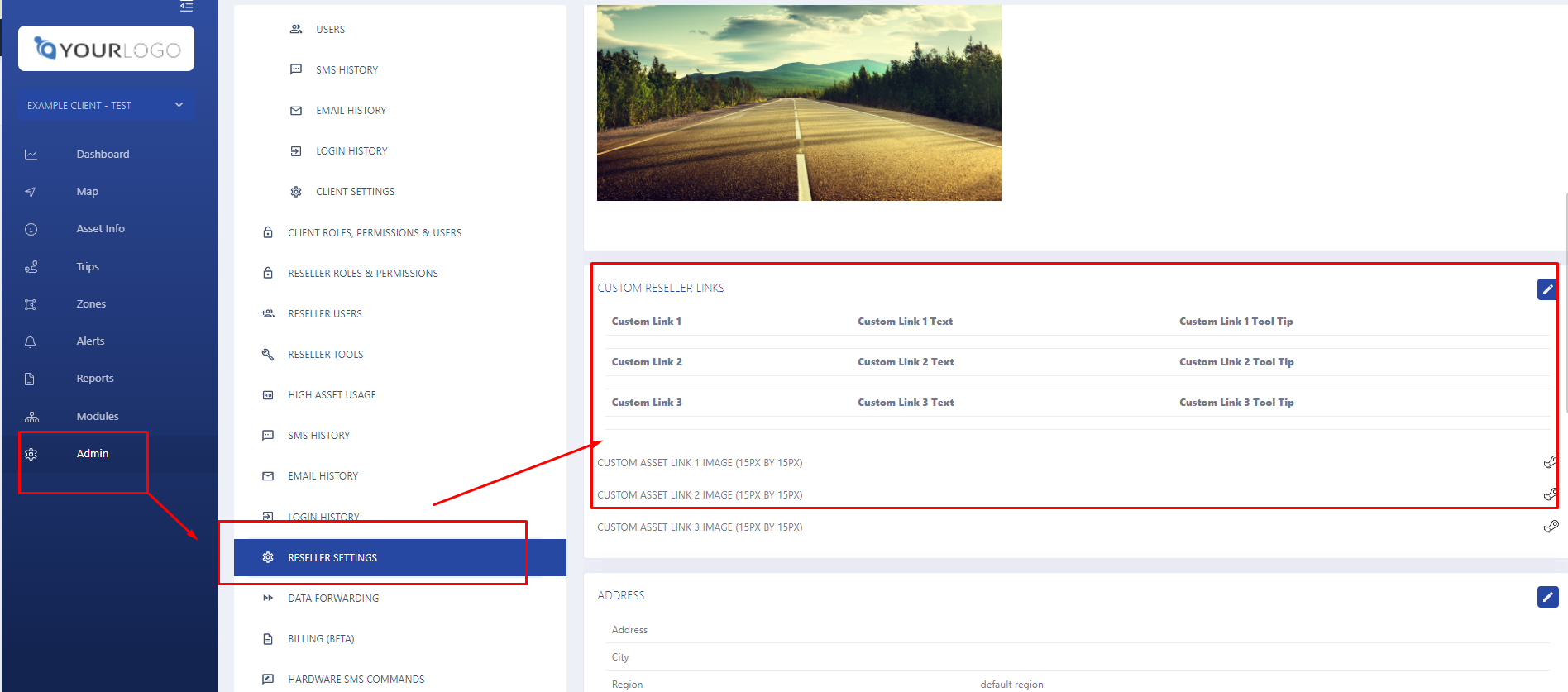The image size is (1568, 692).
Task: Open BILLING (BETA)
Action: click(321, 638)
